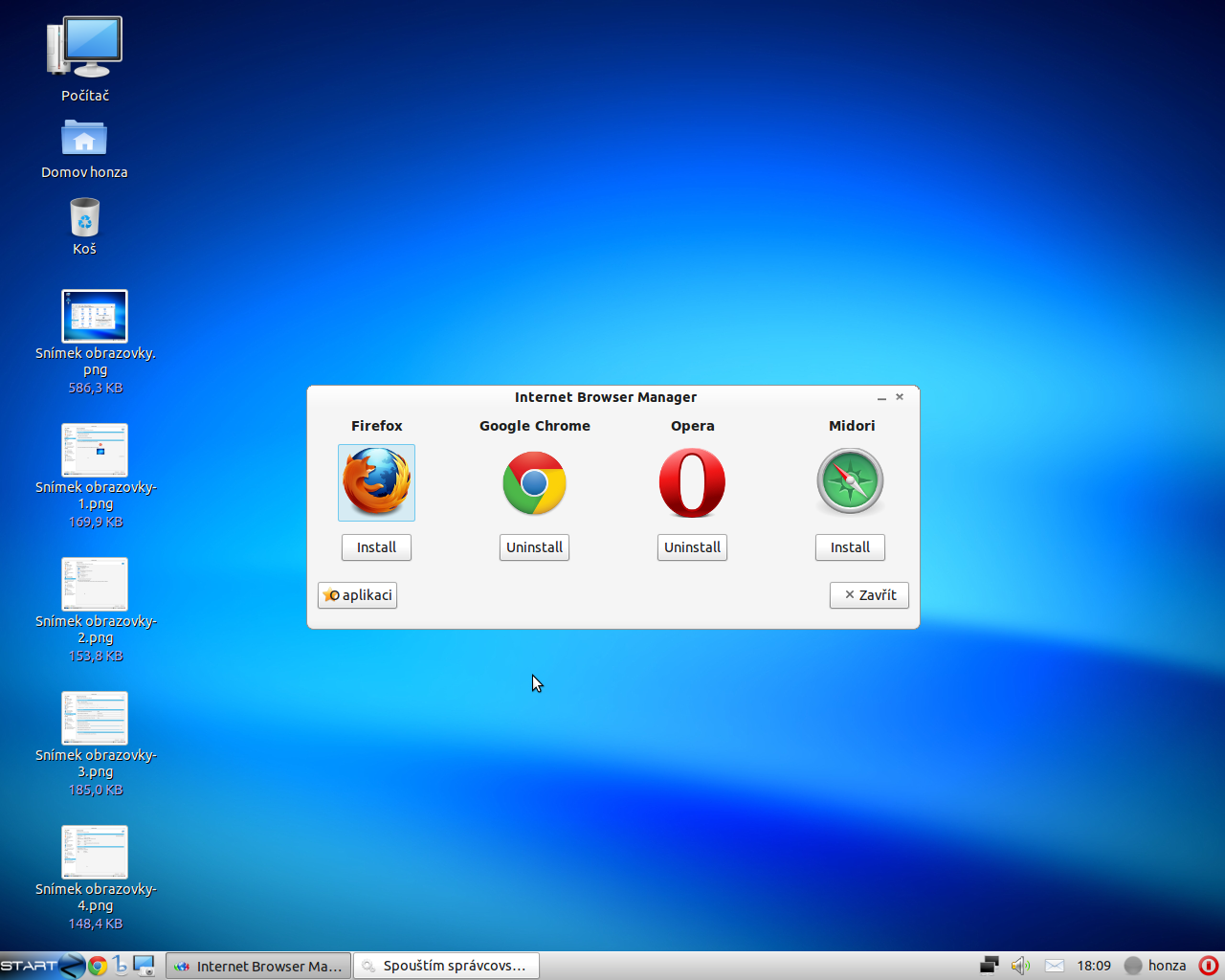Select Snímek obrazovky-4.png file

pos(95,878)
